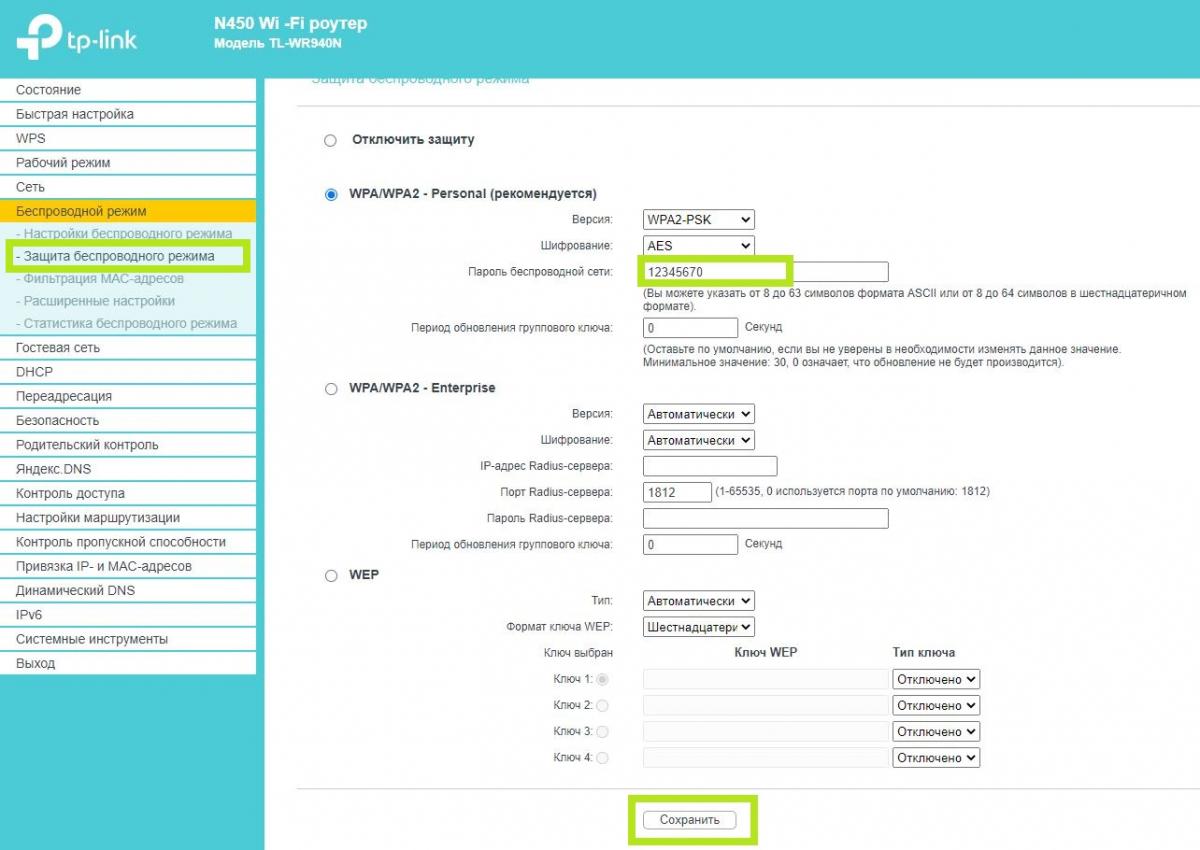Choose the WPA/WPA2 - Enterprise radio button
This screenshot has height=850, width=1200.
331,389
